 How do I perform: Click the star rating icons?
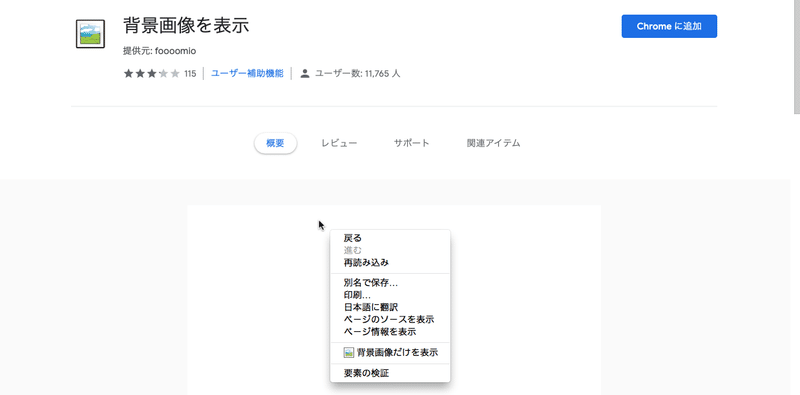152,73
